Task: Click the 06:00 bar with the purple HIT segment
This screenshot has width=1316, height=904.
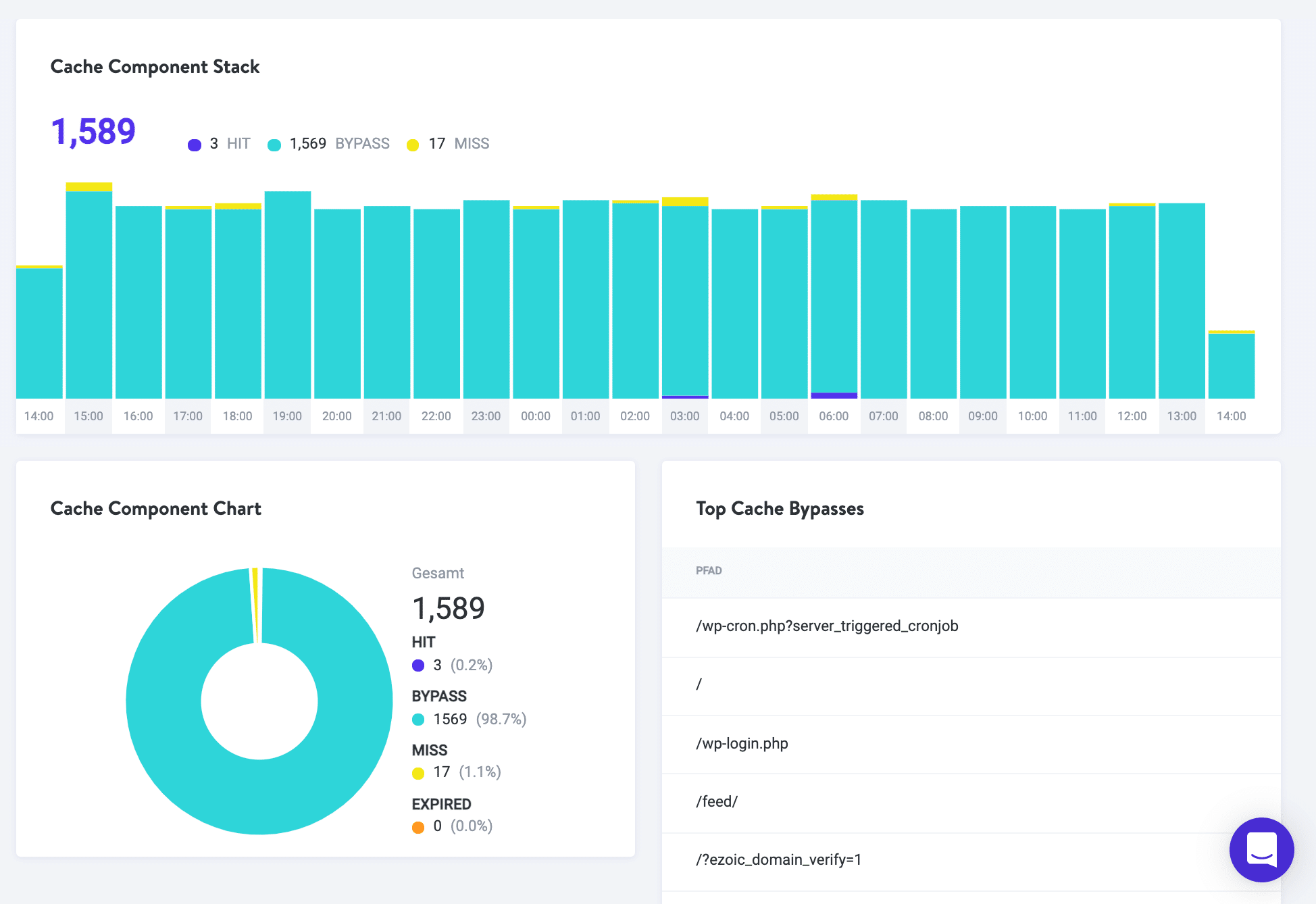Action: (x=833, y=297)
